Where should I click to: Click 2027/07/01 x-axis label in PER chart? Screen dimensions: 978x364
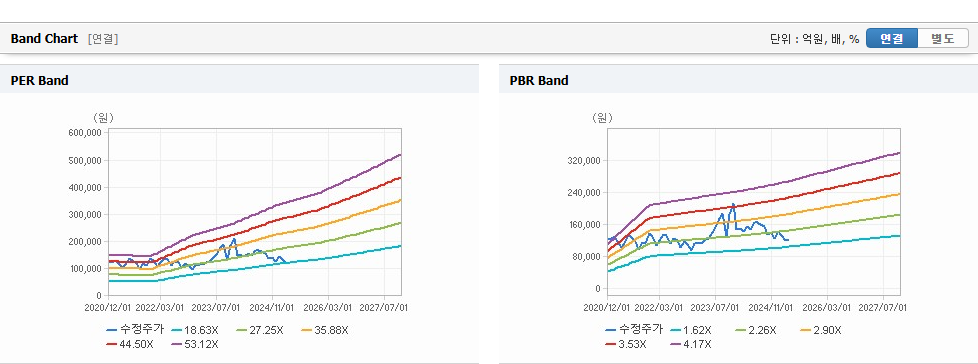[x=384, y=308]
